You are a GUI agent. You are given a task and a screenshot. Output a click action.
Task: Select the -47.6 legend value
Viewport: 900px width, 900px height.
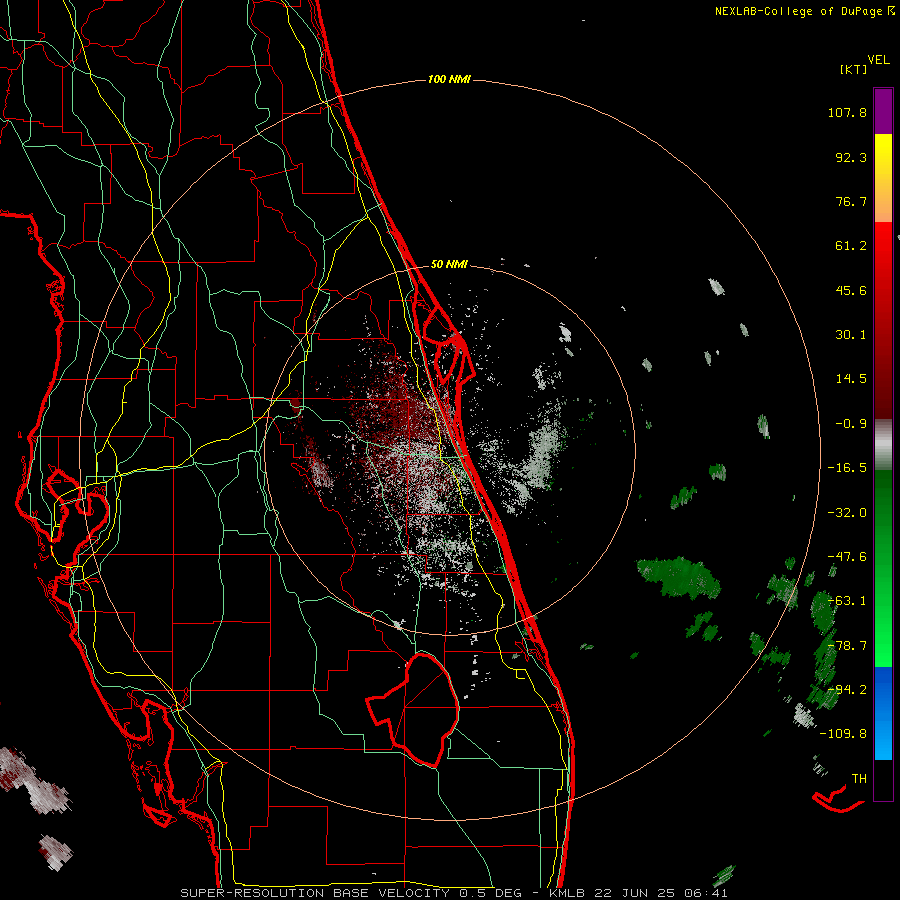pyautogui.click(x=847, y=557)
